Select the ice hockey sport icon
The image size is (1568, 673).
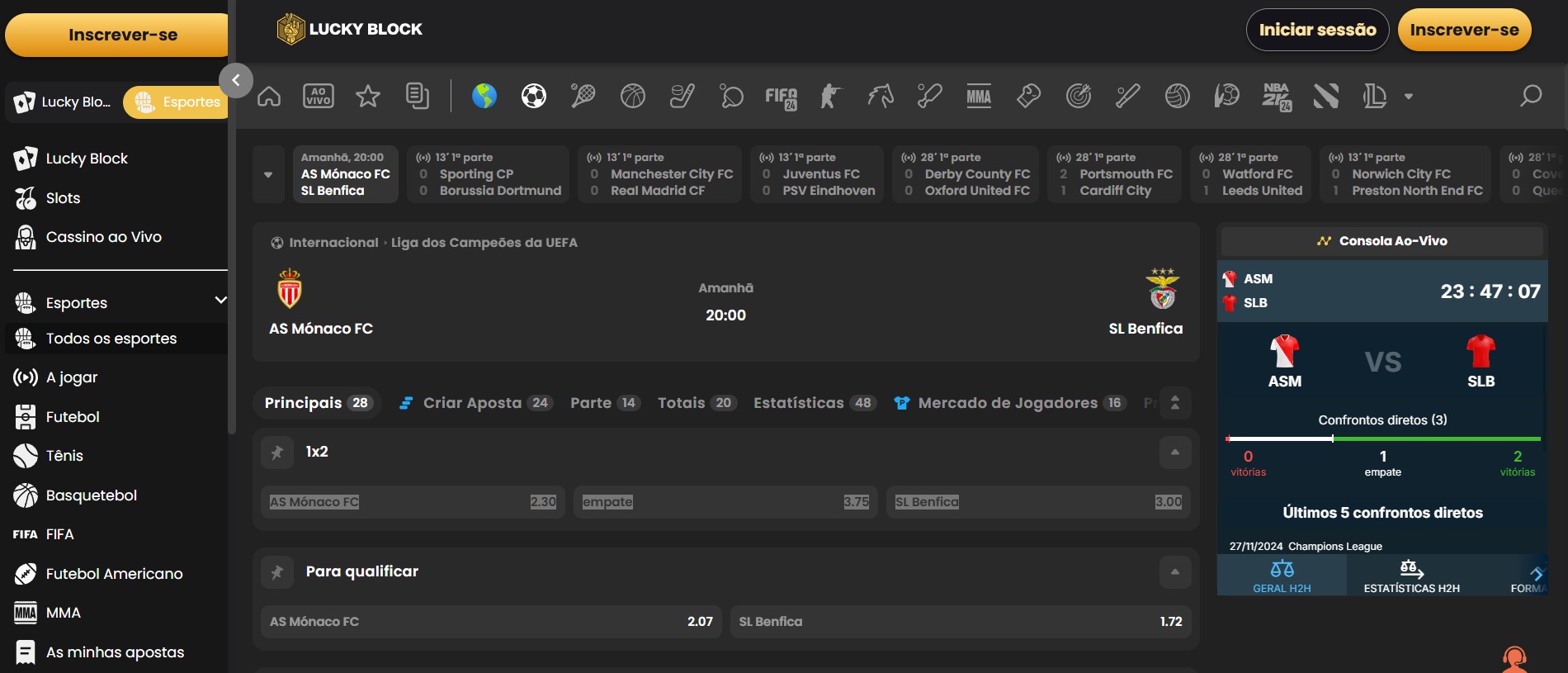point(682,97)
